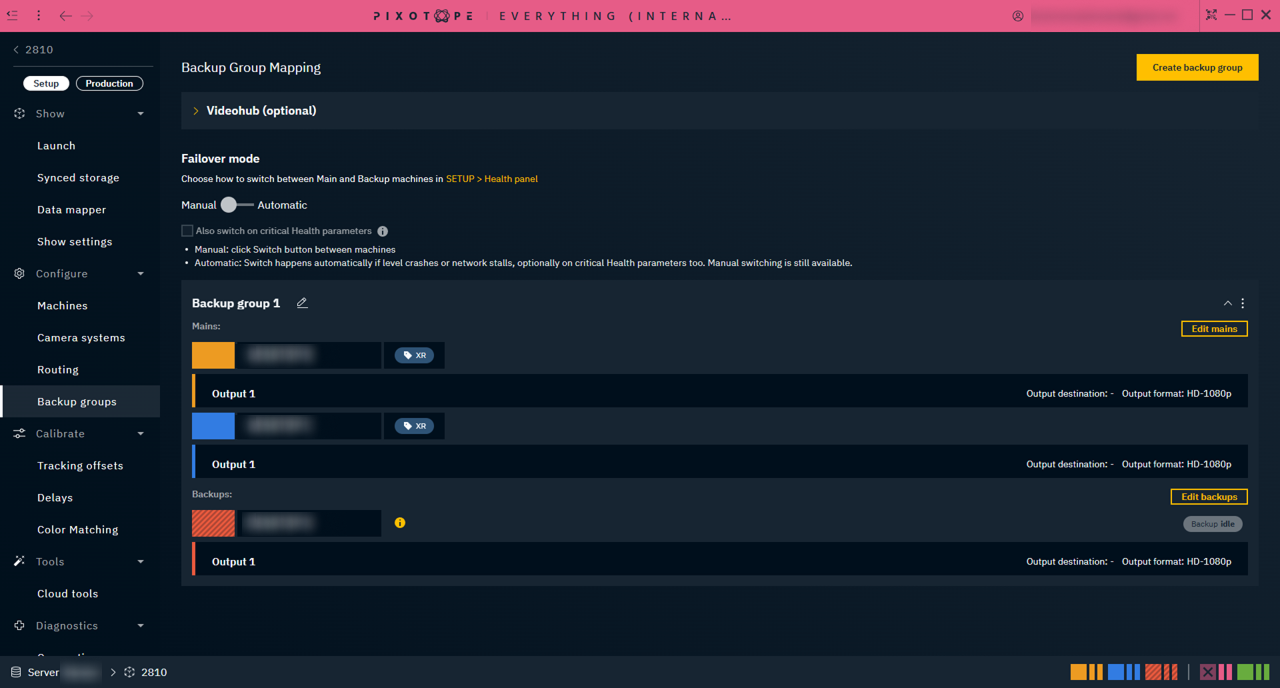Expand the Videohub (optional) section

pos(196,111)
